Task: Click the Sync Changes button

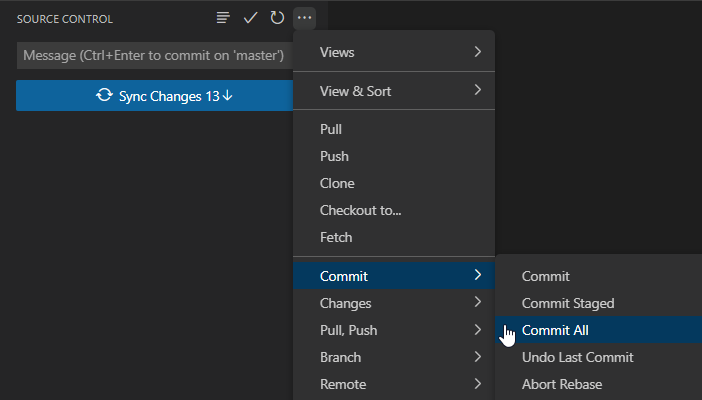Action: [x=164, y=96]
